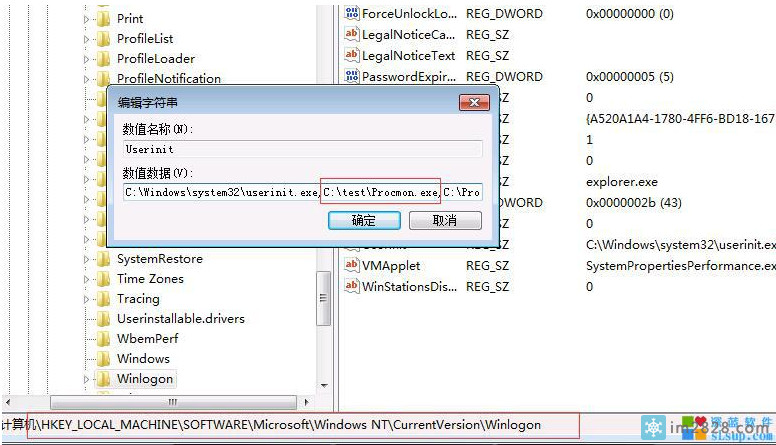Expand the Winlogon key arrow
This screenshot has height=445, width=776.
pos(87,379)
